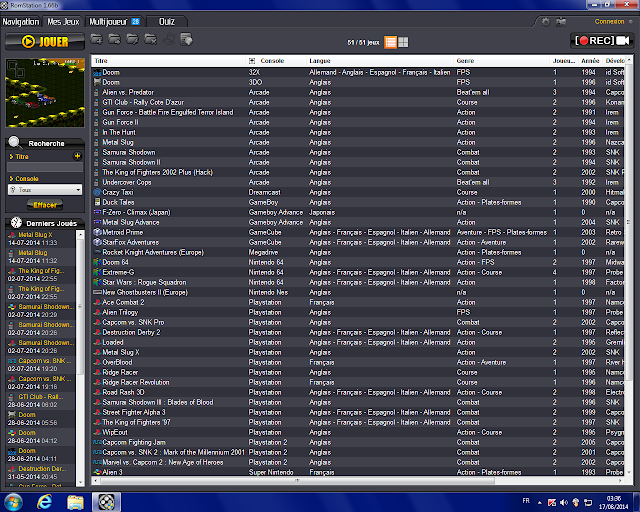Viewport: 640px width, 512px height.
Task: Open the Navigation tab
Action: tap(21, 22)
